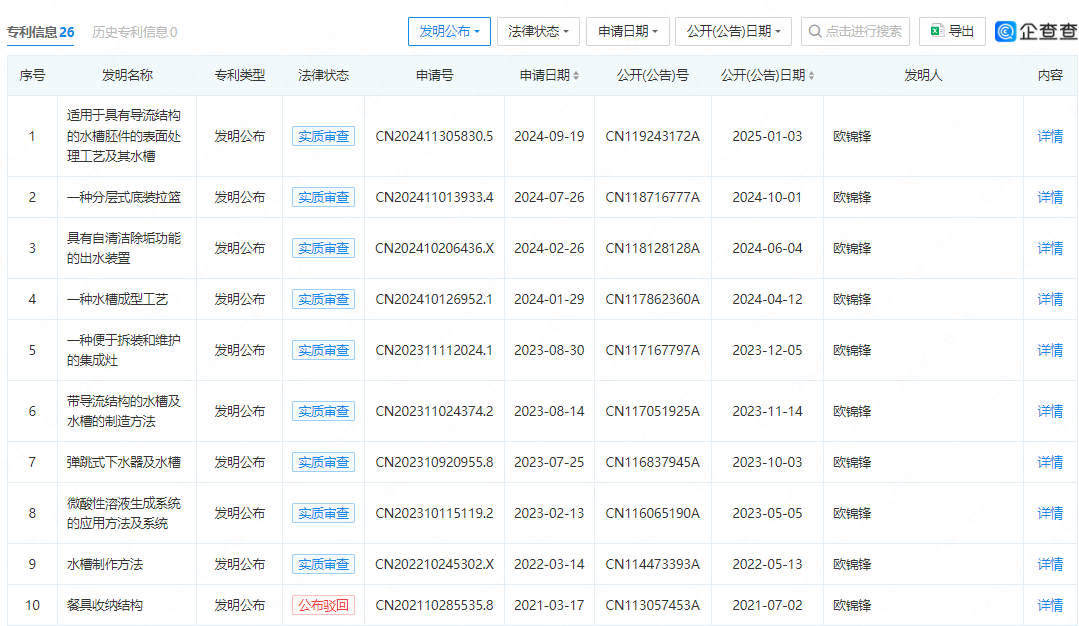Click application number CN202310115119.2
1079x626 pixels.
click(x=434, y=513)
